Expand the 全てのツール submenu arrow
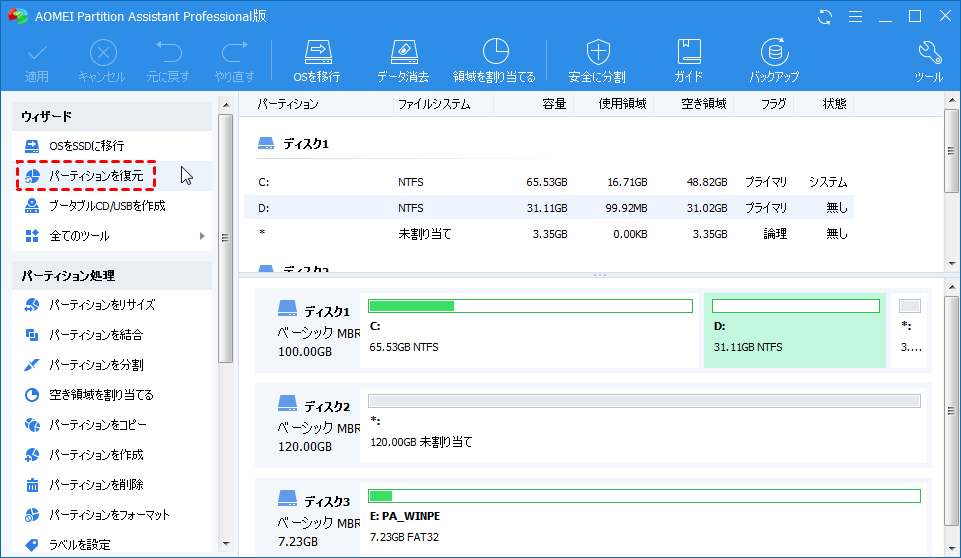 pyautogui.click(x=202, y=236)
